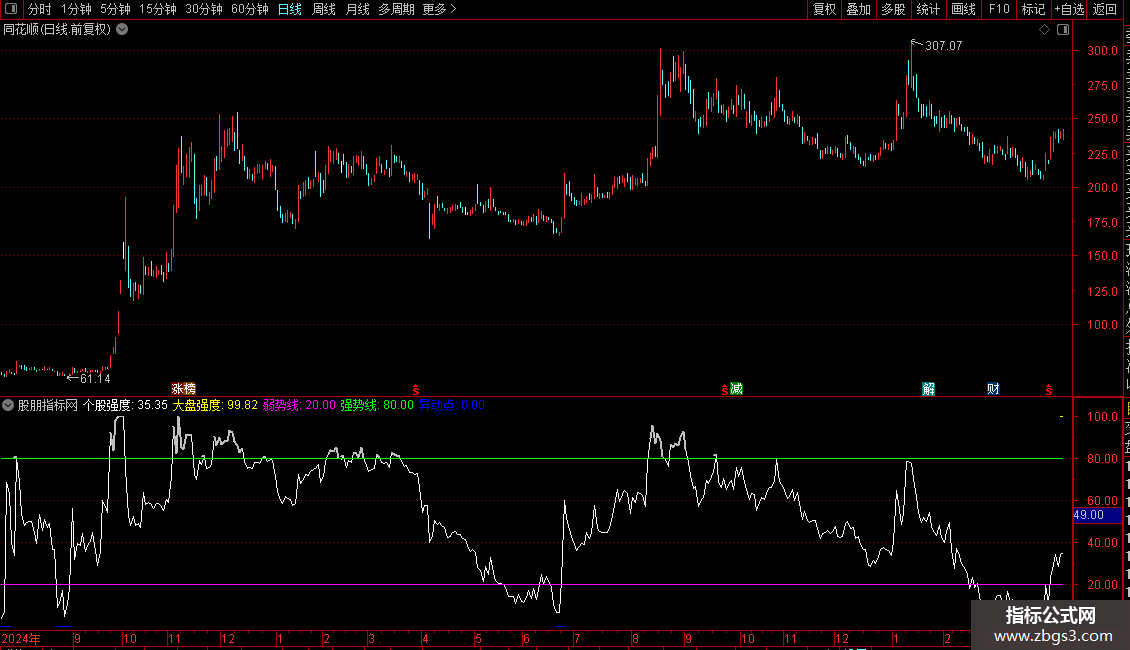The width and height of the screenshot is (1130, 650).
Task: Select the 15分钟 period
Action: (158, 9)
